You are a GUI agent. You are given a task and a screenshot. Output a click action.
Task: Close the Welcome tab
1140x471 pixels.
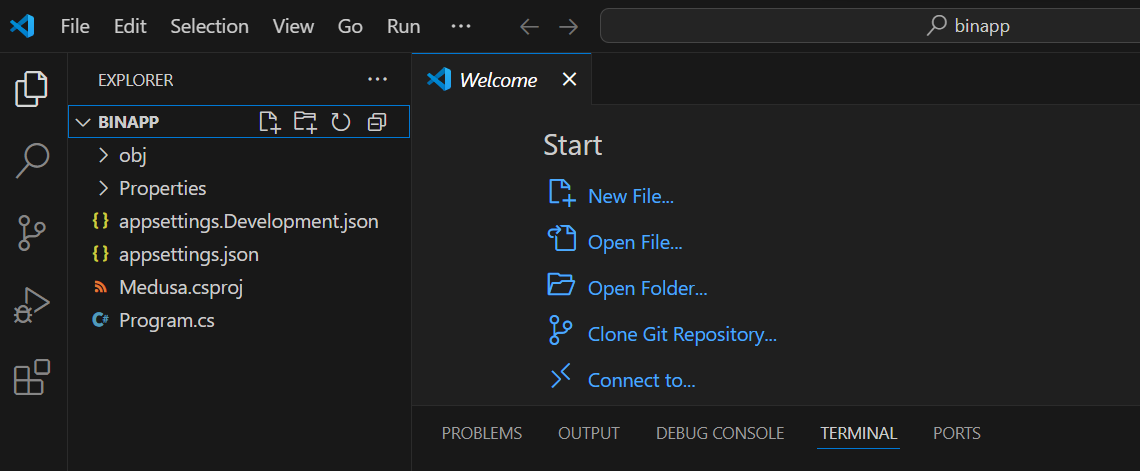tap(569, 79)
